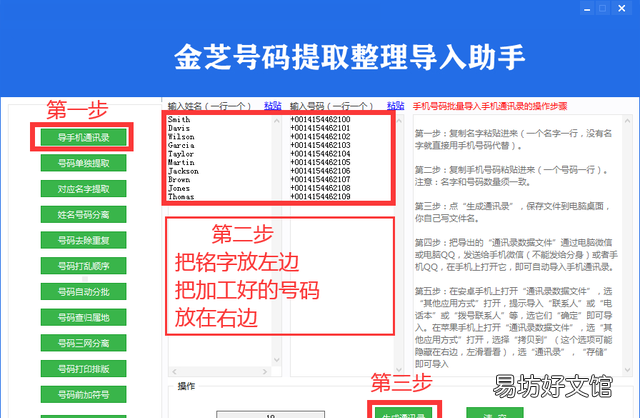Click the 号码查归属地 button
This screenshot has height=418, width=640.
[83, 317]
